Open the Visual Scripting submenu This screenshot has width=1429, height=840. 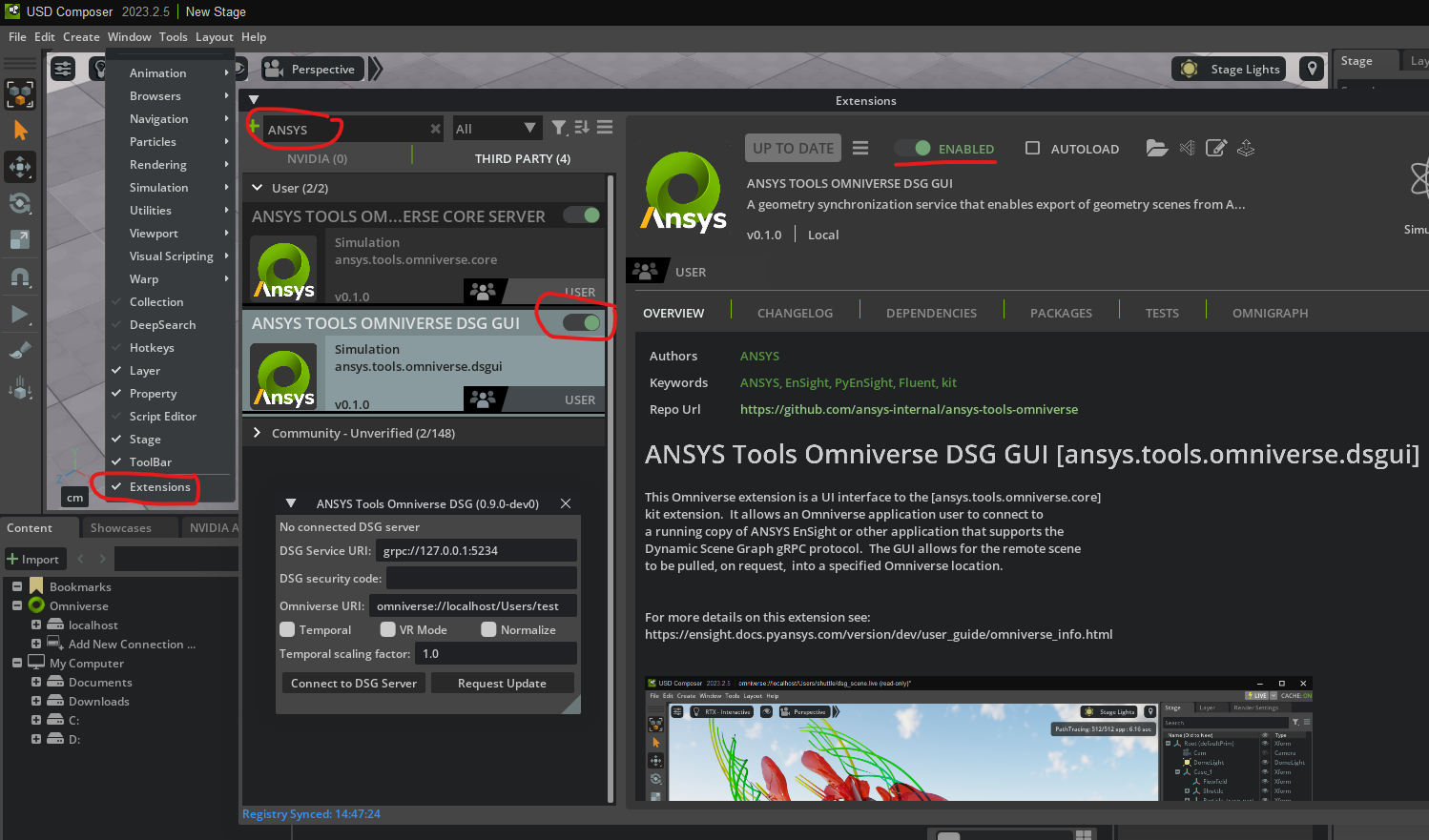coord(170,256)
